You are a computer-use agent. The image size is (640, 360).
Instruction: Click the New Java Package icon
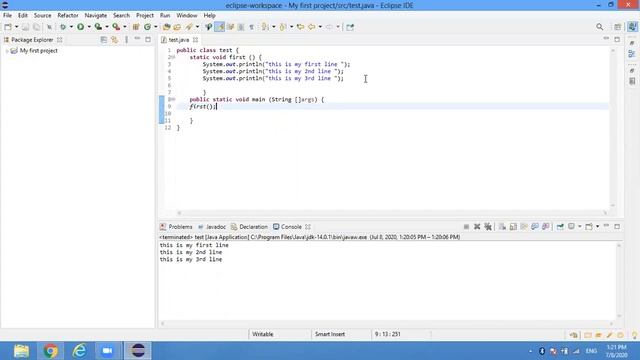(x=136, y=27)
